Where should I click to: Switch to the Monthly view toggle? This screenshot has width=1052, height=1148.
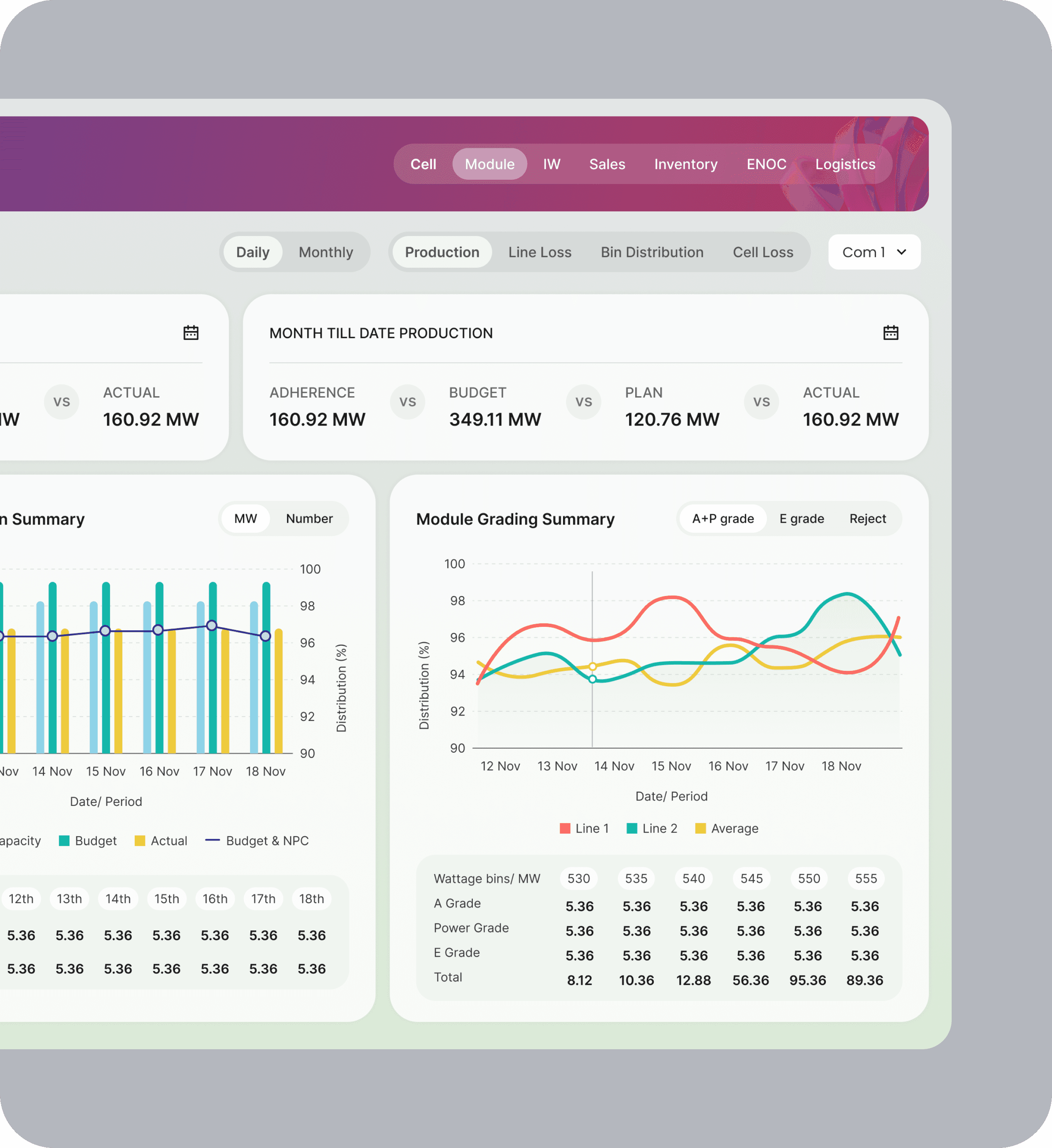pyautogui.click(x=326, y=252)
